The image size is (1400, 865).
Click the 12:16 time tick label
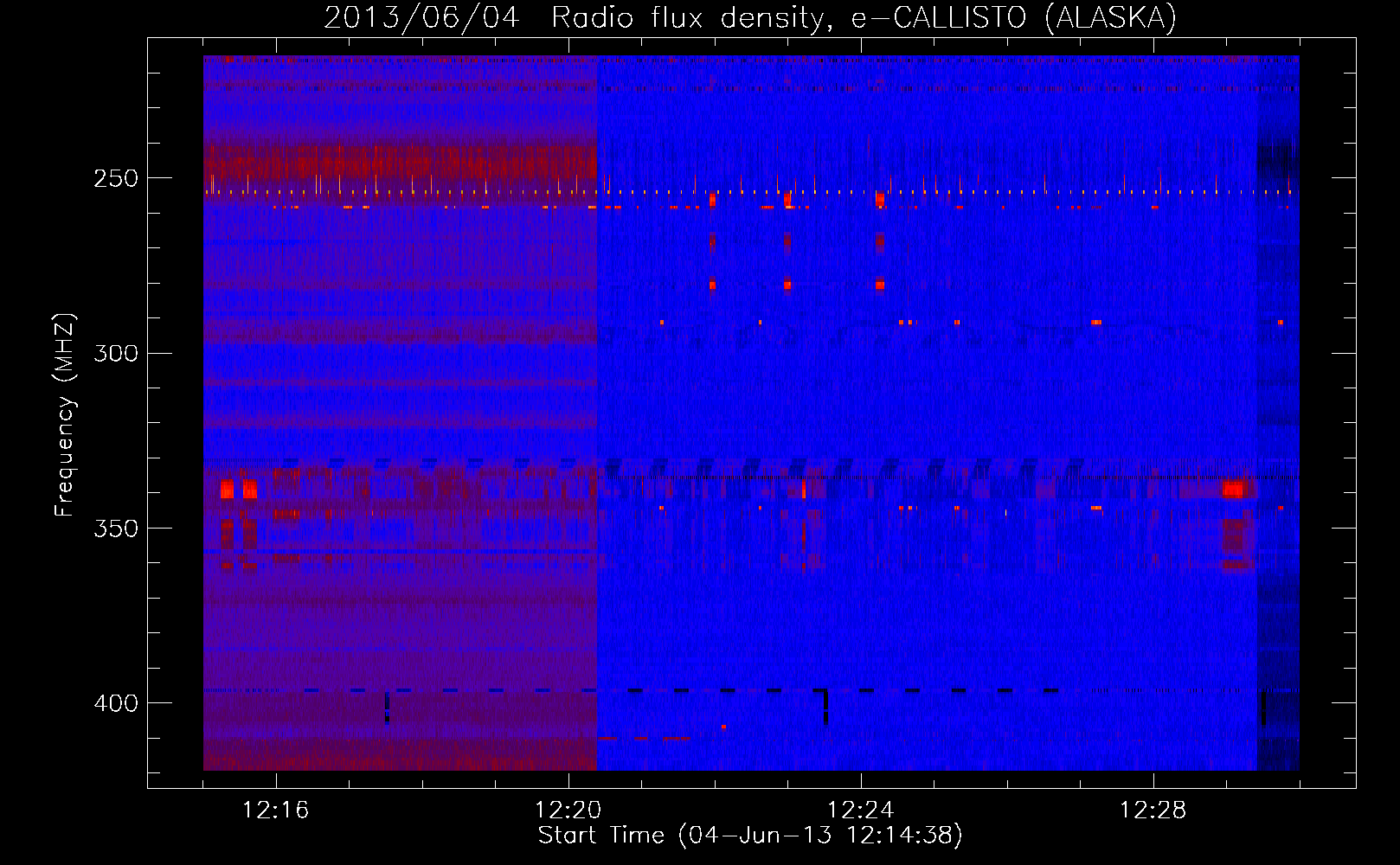coord(276,811)
